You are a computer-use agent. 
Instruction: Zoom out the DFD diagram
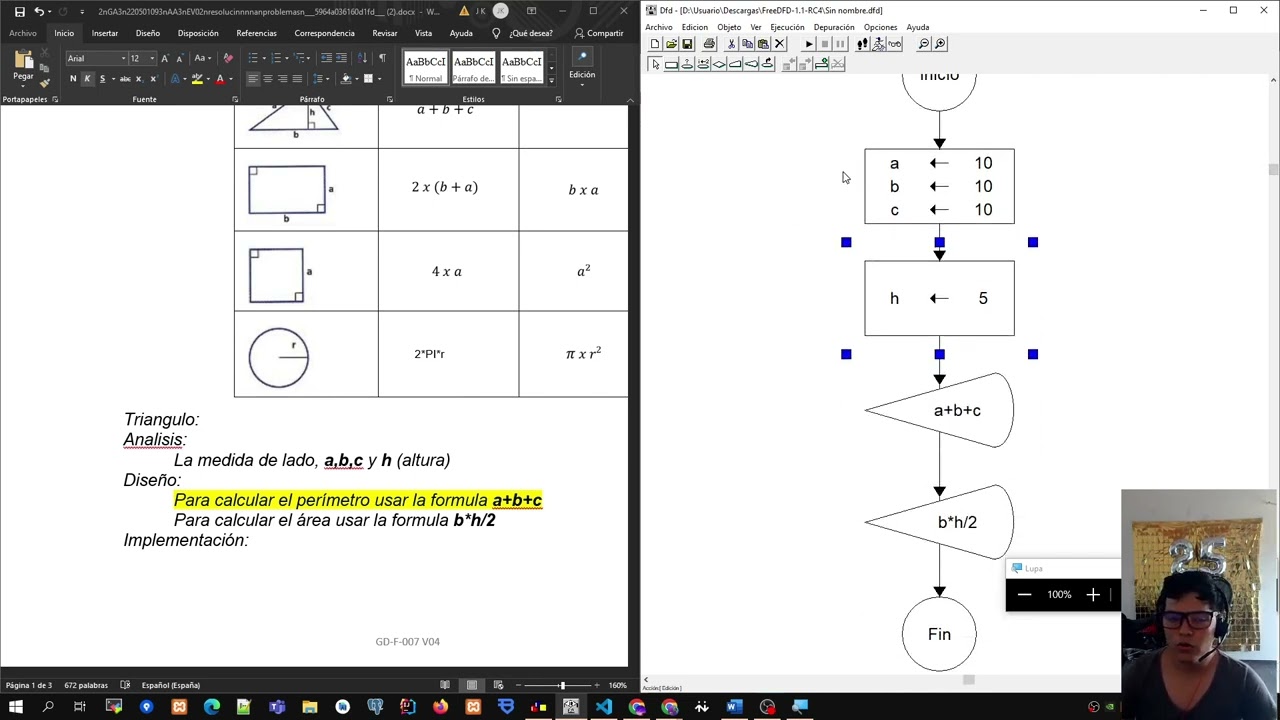pyautogui.click(x=923, y=44)
